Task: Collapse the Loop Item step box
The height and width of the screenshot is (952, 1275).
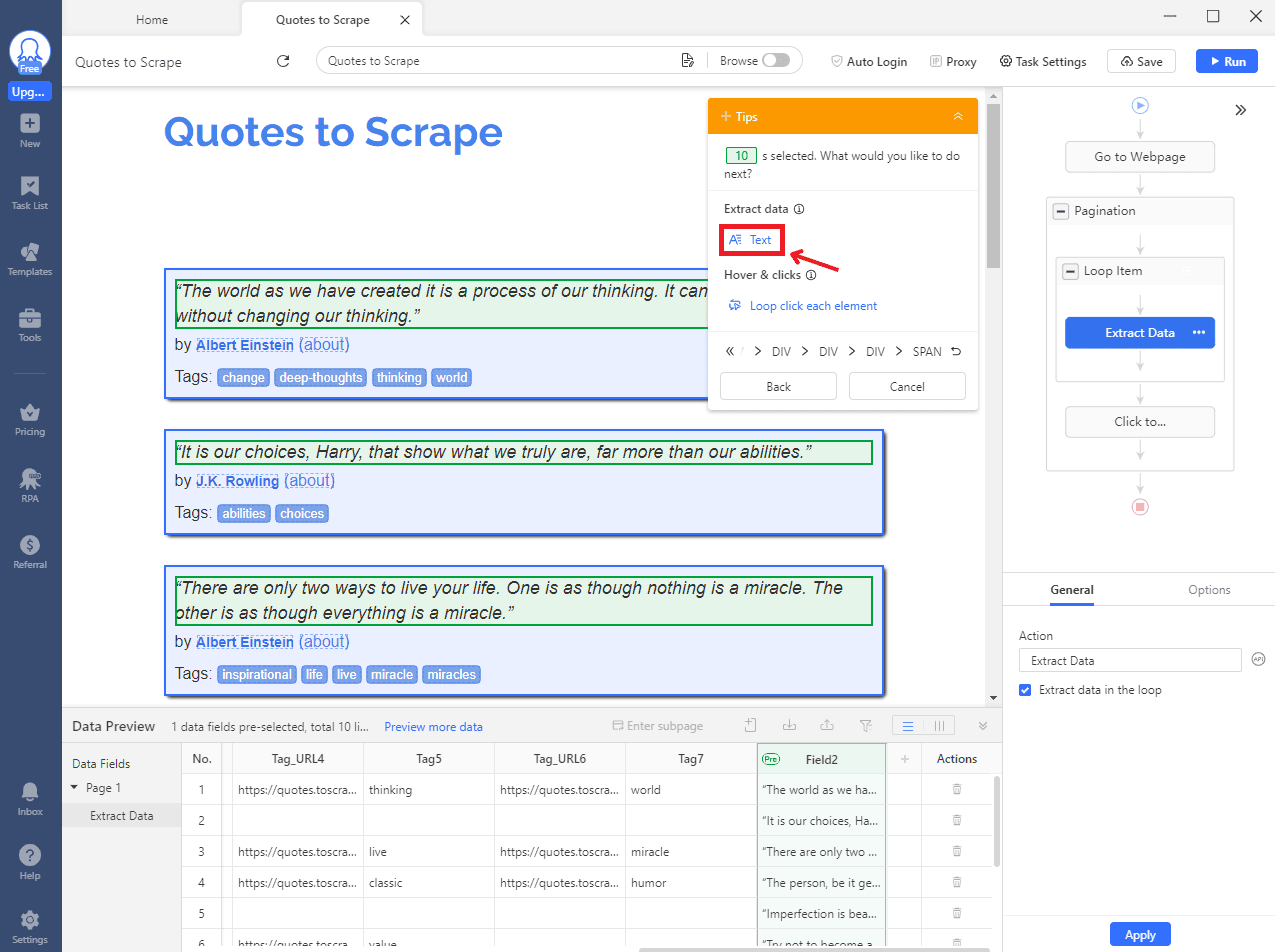Action: pos(1071,271)
